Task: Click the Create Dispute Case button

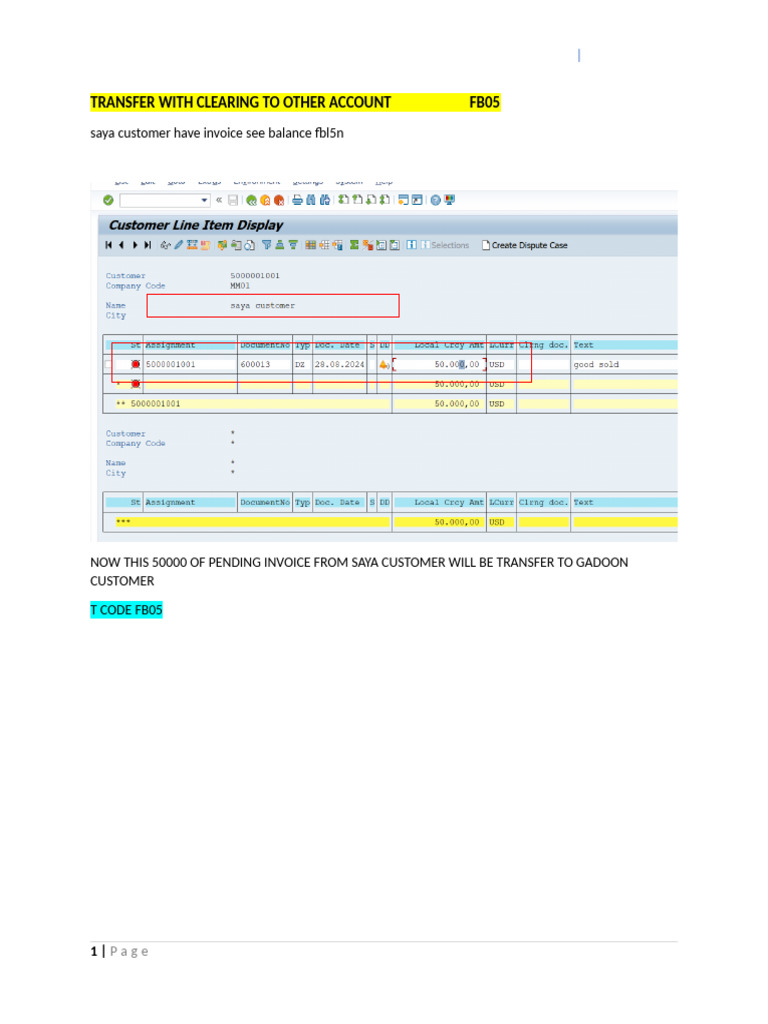Action: 525,245
